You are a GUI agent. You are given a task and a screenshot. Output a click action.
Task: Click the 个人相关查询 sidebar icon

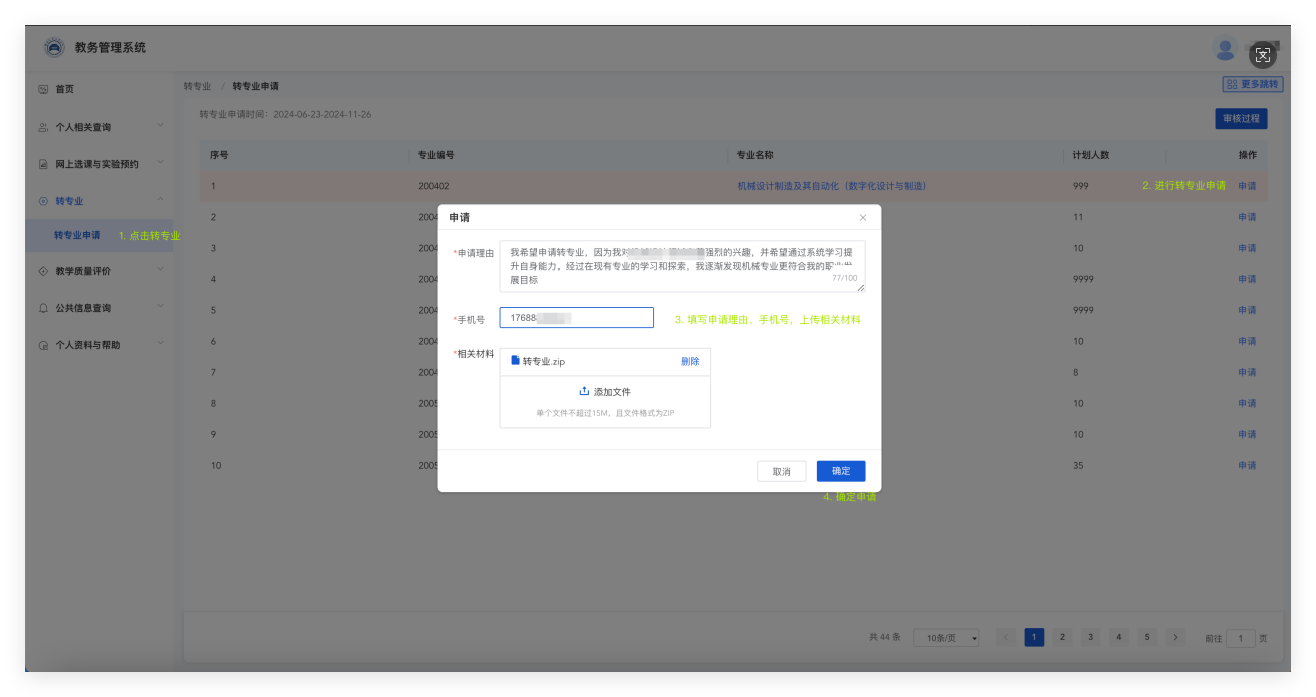click(x=43, y=127)
